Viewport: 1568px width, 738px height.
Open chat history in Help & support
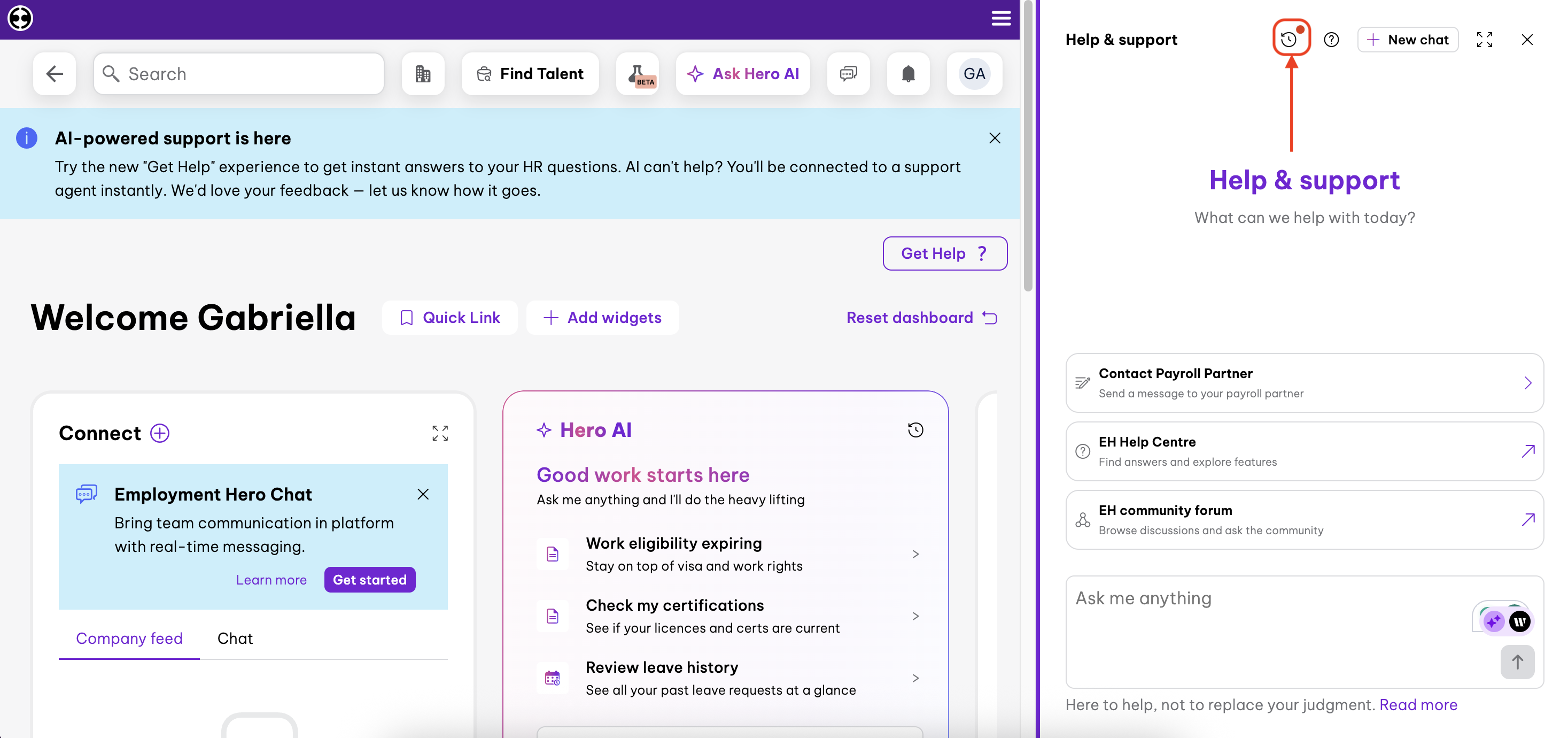pos(1289,40)
